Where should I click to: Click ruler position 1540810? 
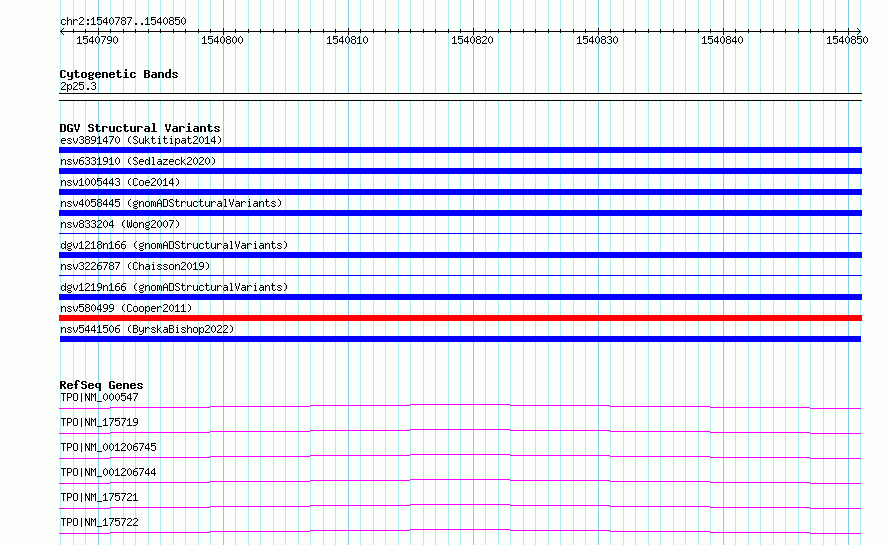[x=347, y=40]
